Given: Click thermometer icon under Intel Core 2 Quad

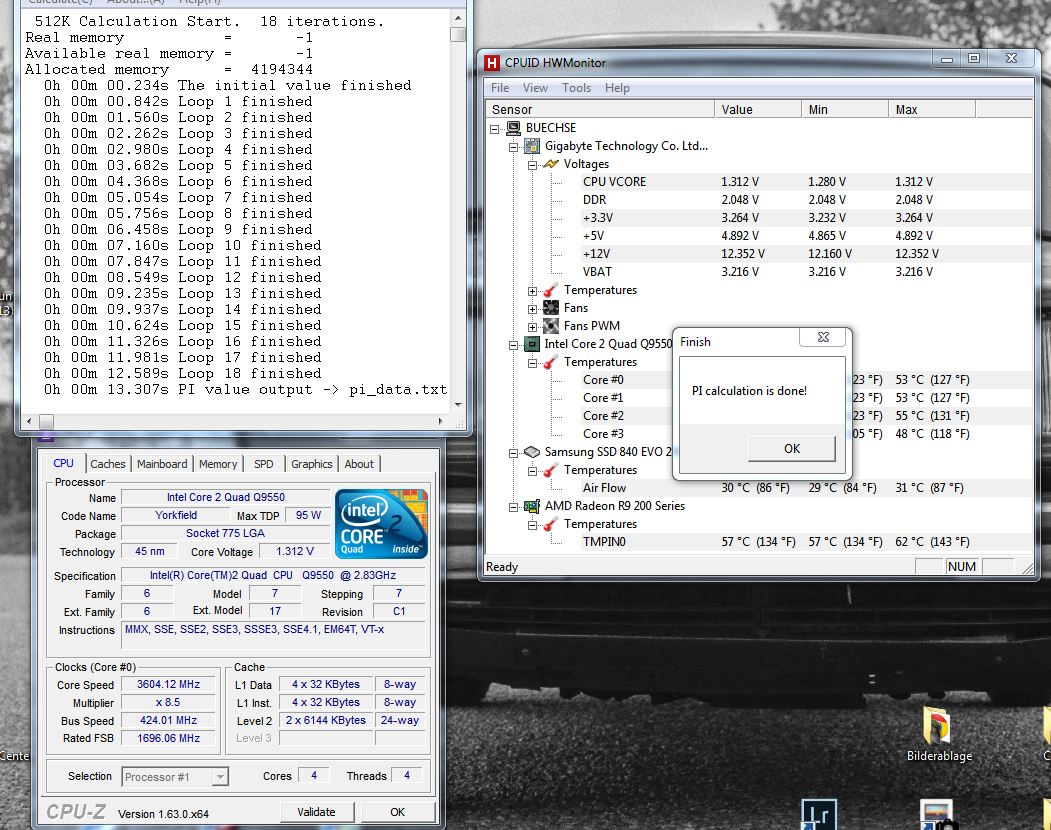Looking at the screenshot, I should click(x=551, y=362).
